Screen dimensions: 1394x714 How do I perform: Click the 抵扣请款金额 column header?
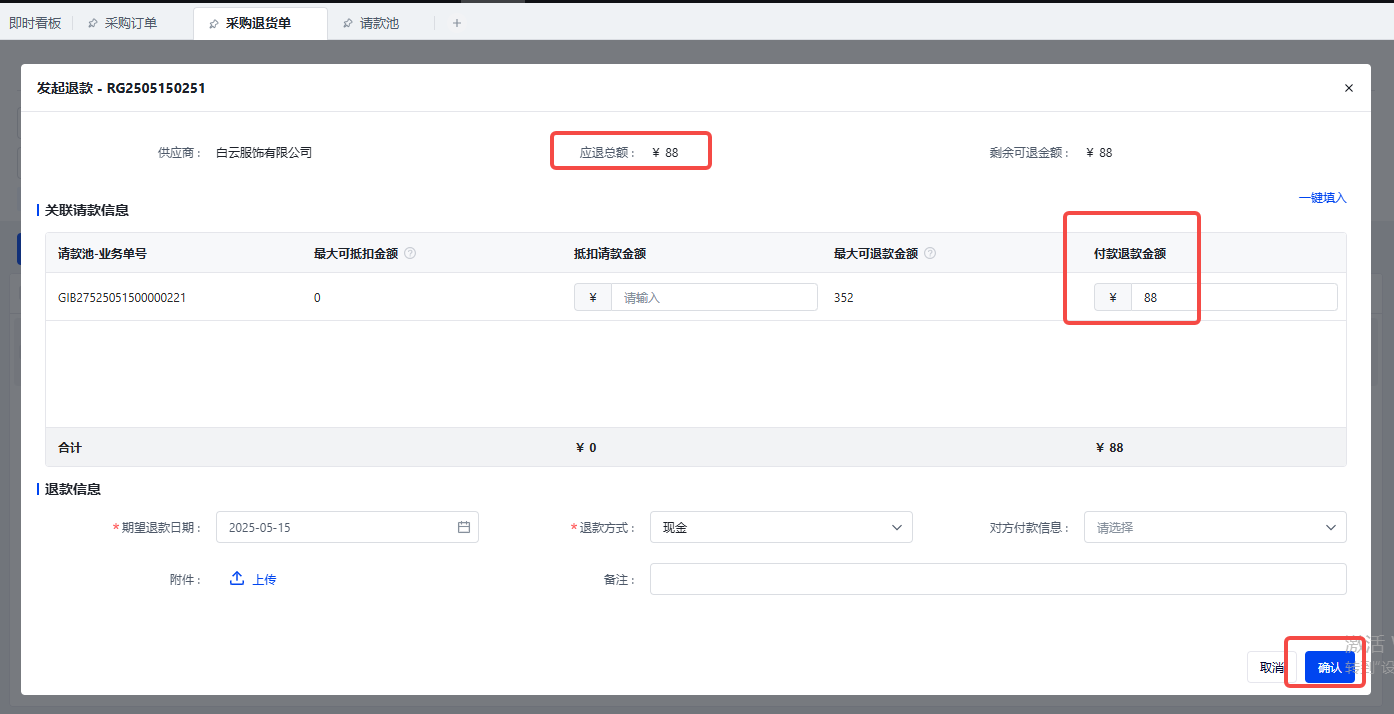(x=610, y=253)
